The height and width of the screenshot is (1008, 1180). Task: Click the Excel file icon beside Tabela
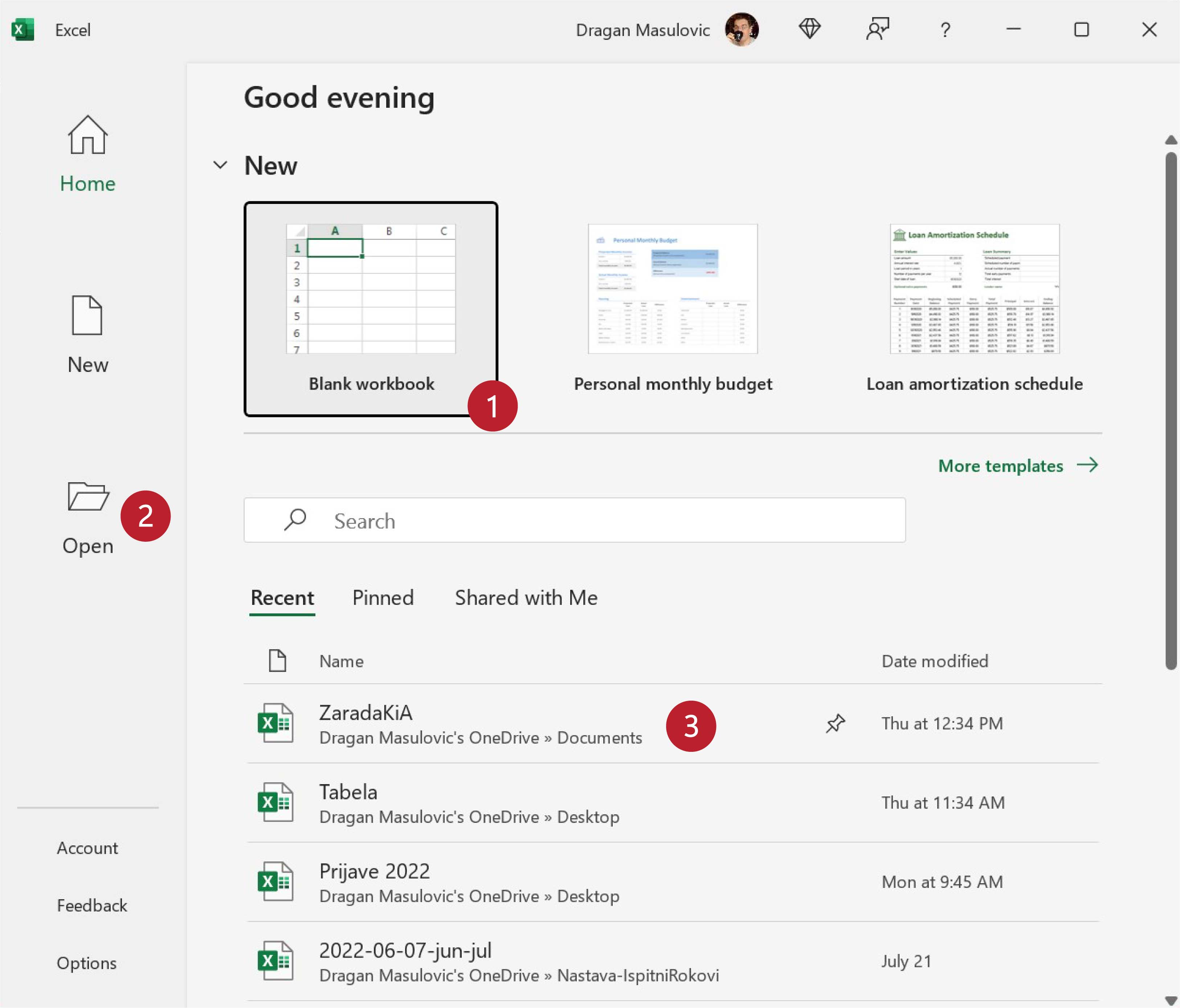pyautogui.click(x=275, y=803)
